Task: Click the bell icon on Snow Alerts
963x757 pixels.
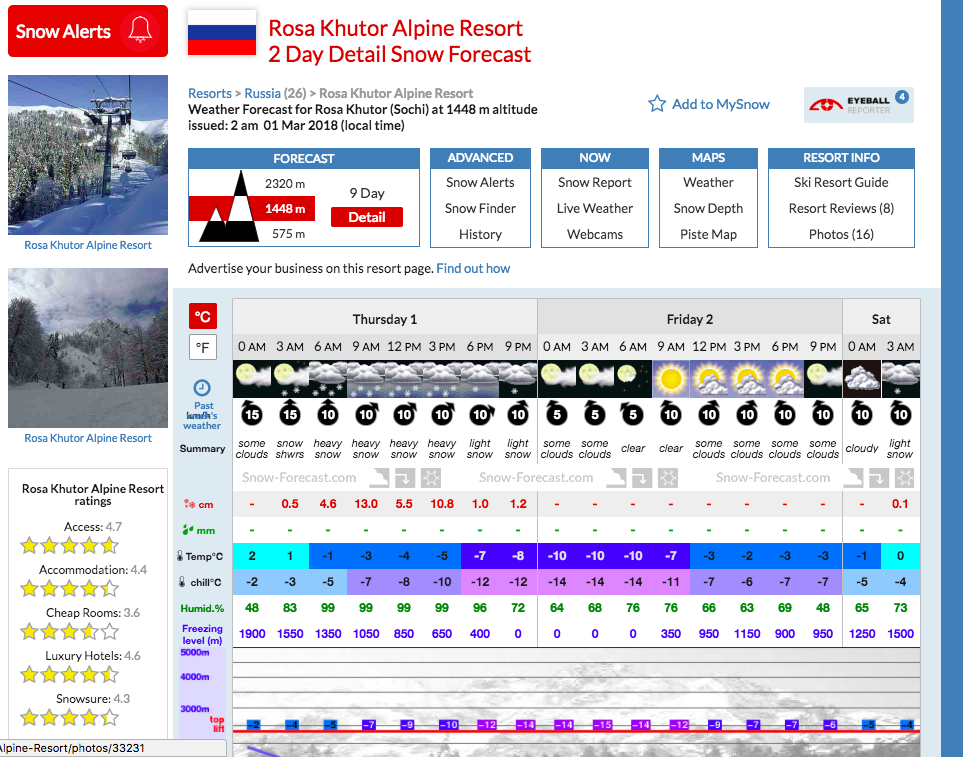Action: tap(140, 30)
